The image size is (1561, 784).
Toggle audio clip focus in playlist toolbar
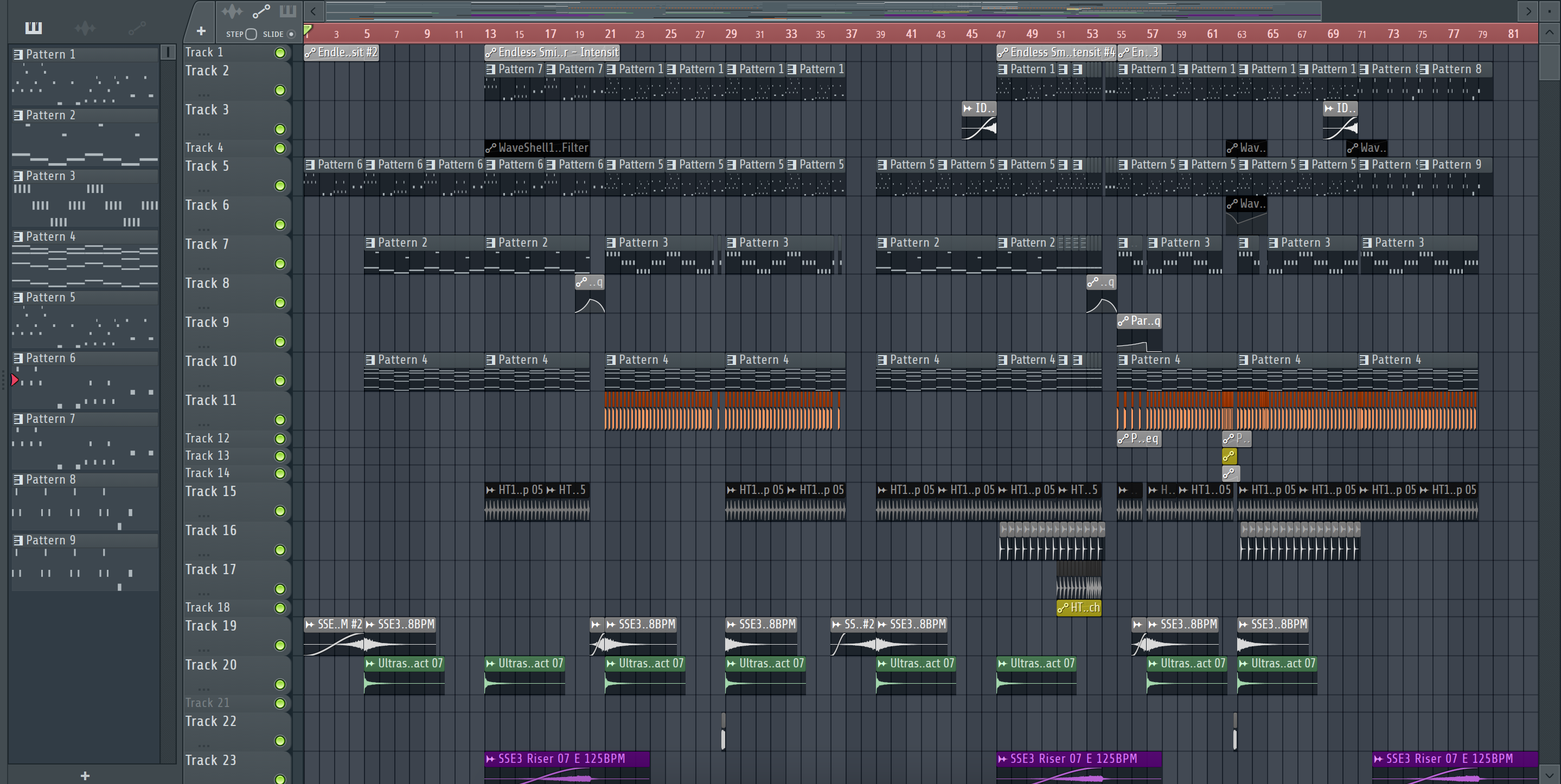coord(232,11)
